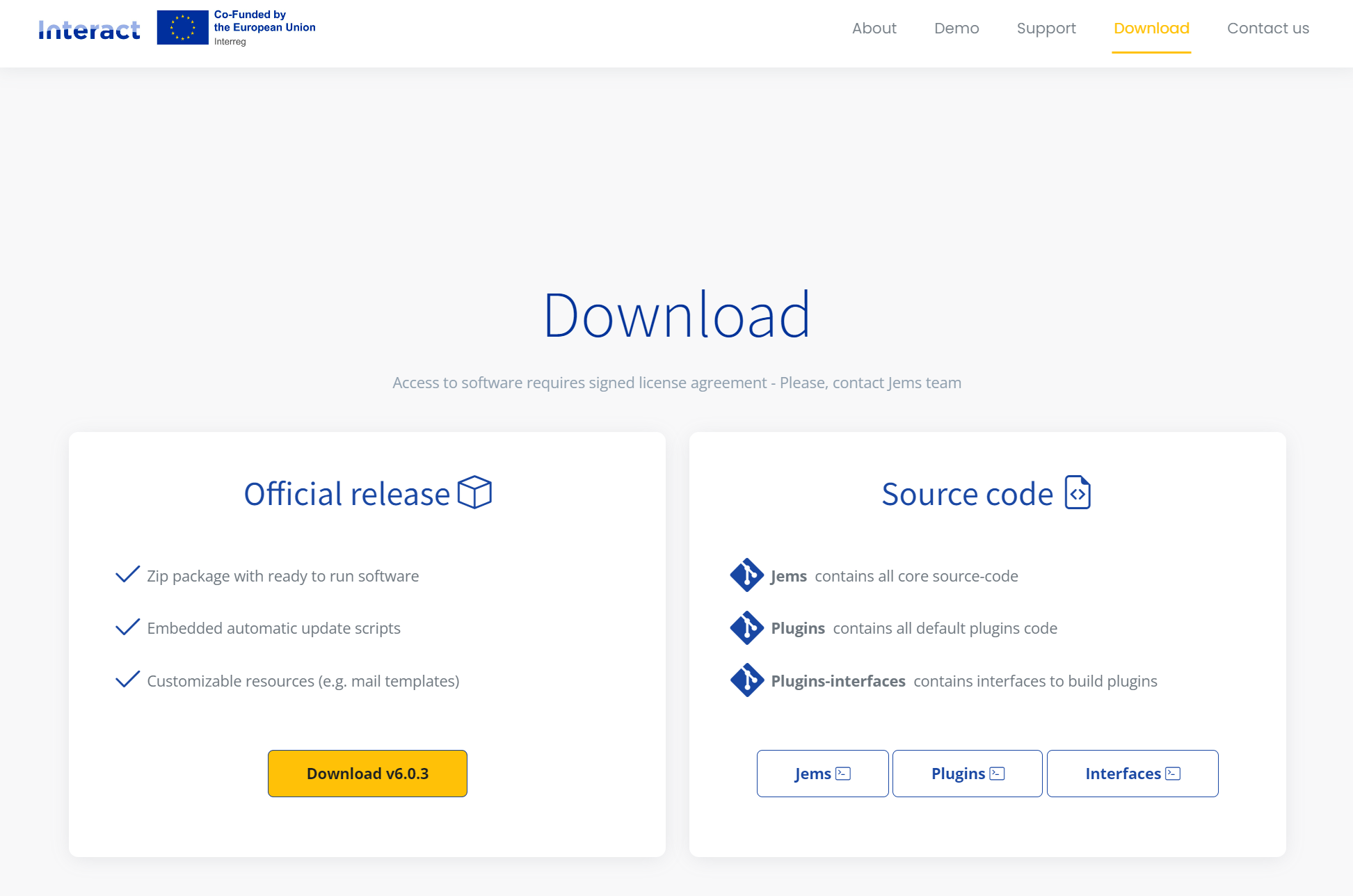Click the bold Jems label in list

(789, 576)
